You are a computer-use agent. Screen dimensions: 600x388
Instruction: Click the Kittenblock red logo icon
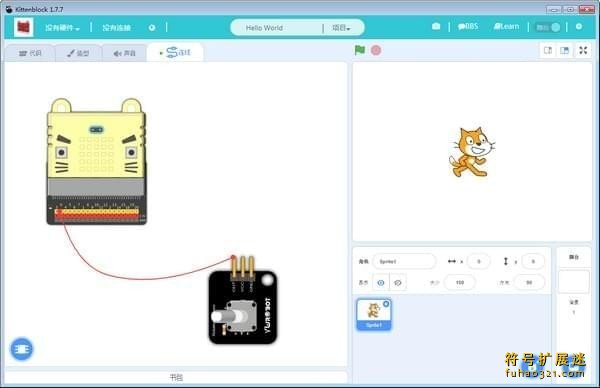24,27
